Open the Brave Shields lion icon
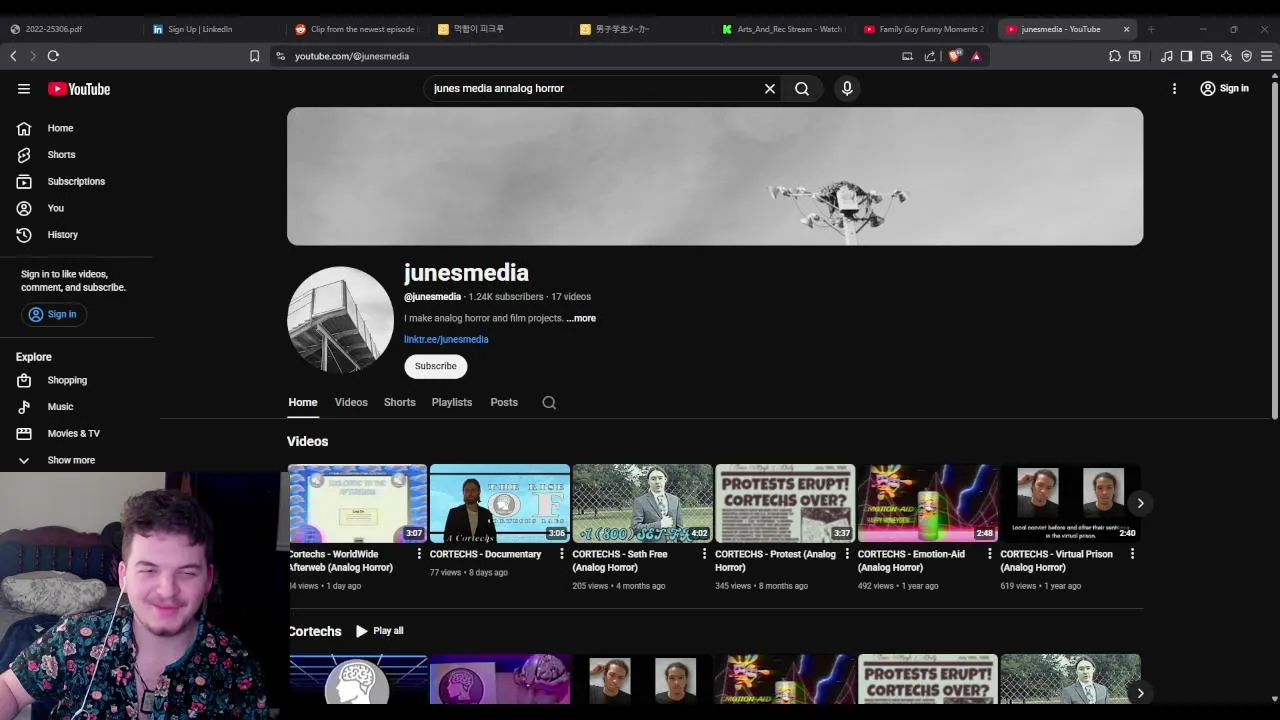Viewport: 1280px width, 720px height. point(954,56)
